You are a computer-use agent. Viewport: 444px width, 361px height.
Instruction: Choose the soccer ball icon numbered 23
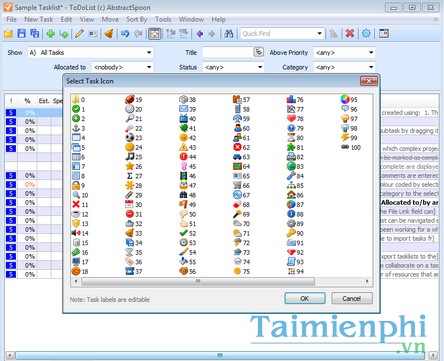coord(129,138)
